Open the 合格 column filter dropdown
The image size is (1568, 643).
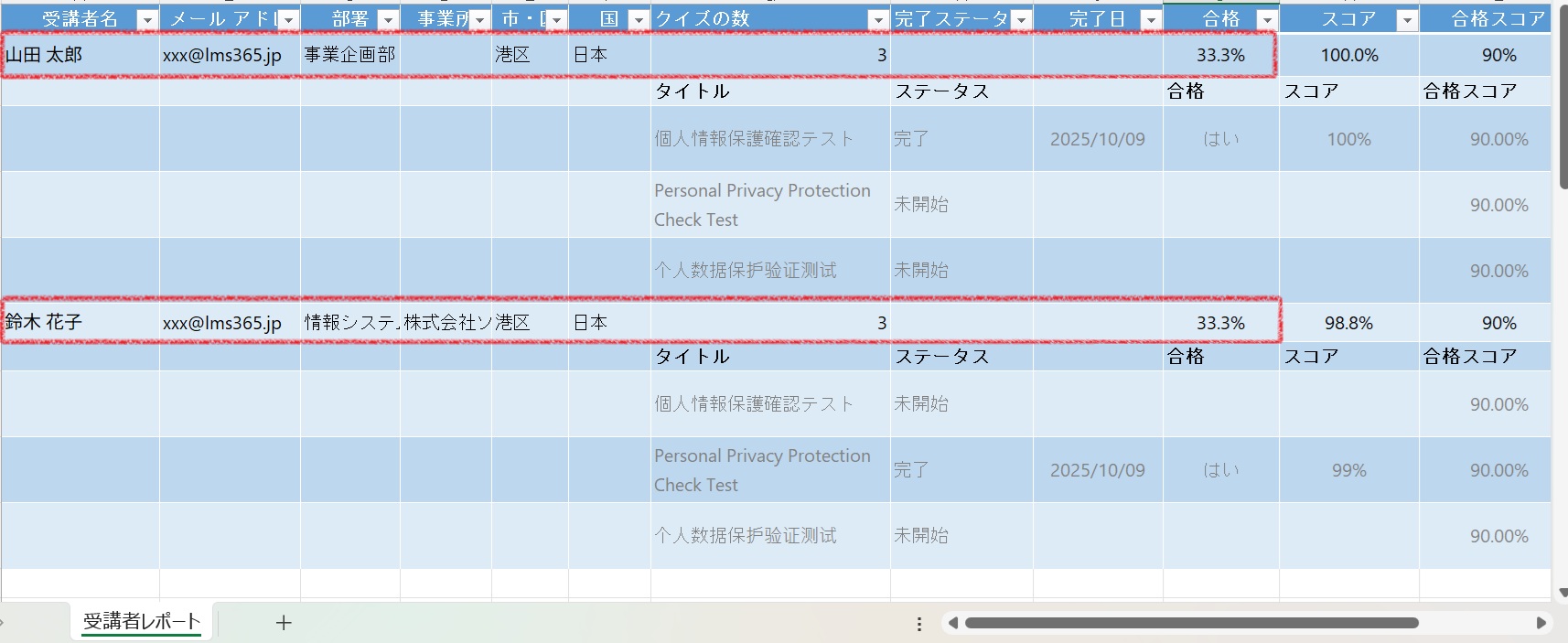coord(1267,19)
